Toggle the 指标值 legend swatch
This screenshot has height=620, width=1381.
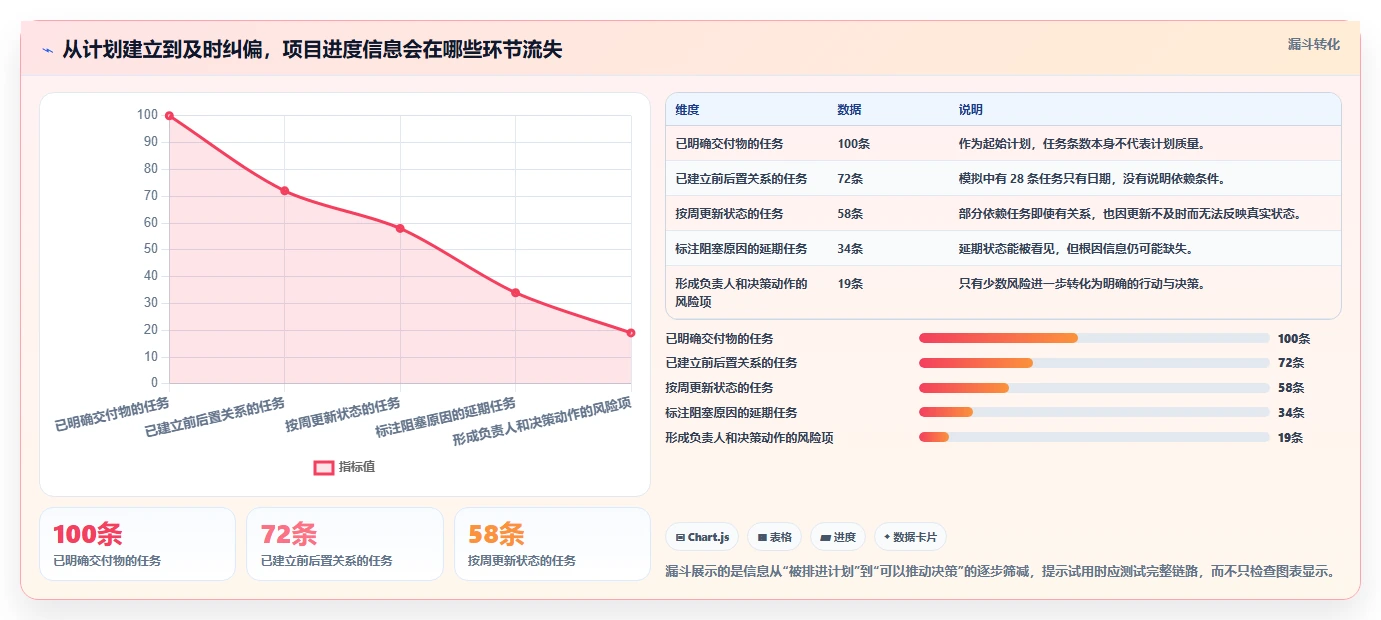pos(324,467)
